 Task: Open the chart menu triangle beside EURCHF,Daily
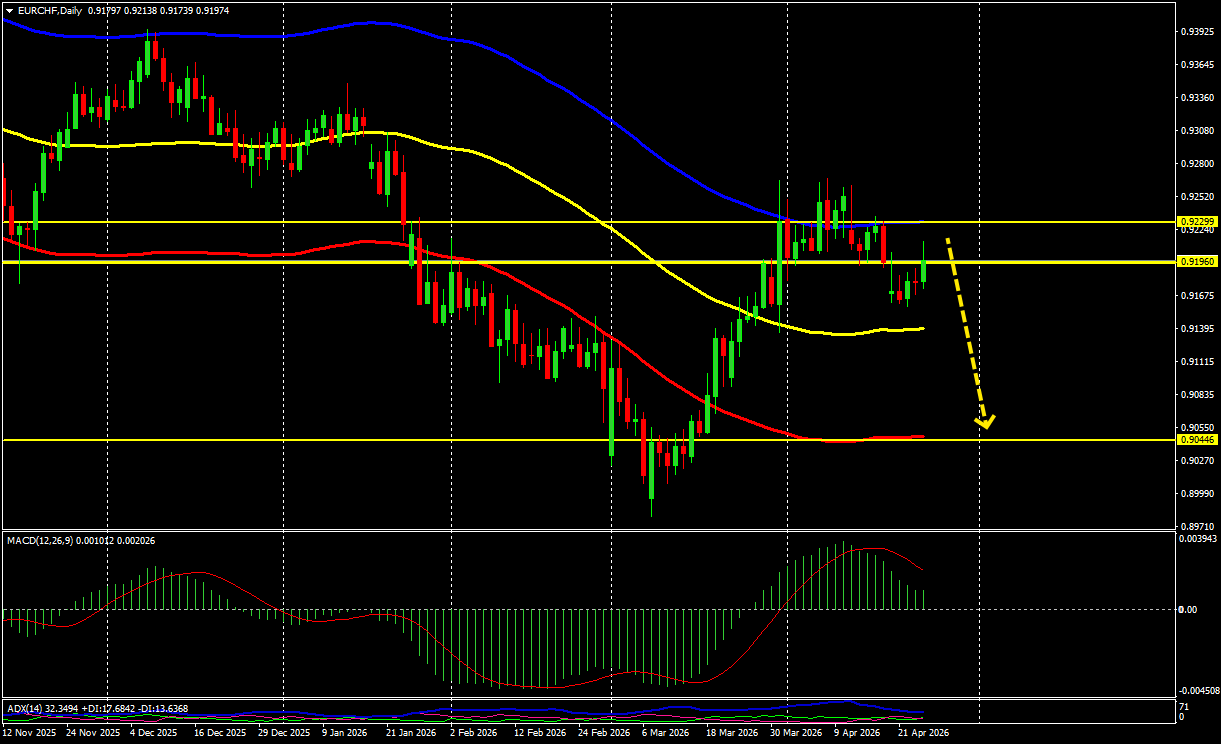9,10
